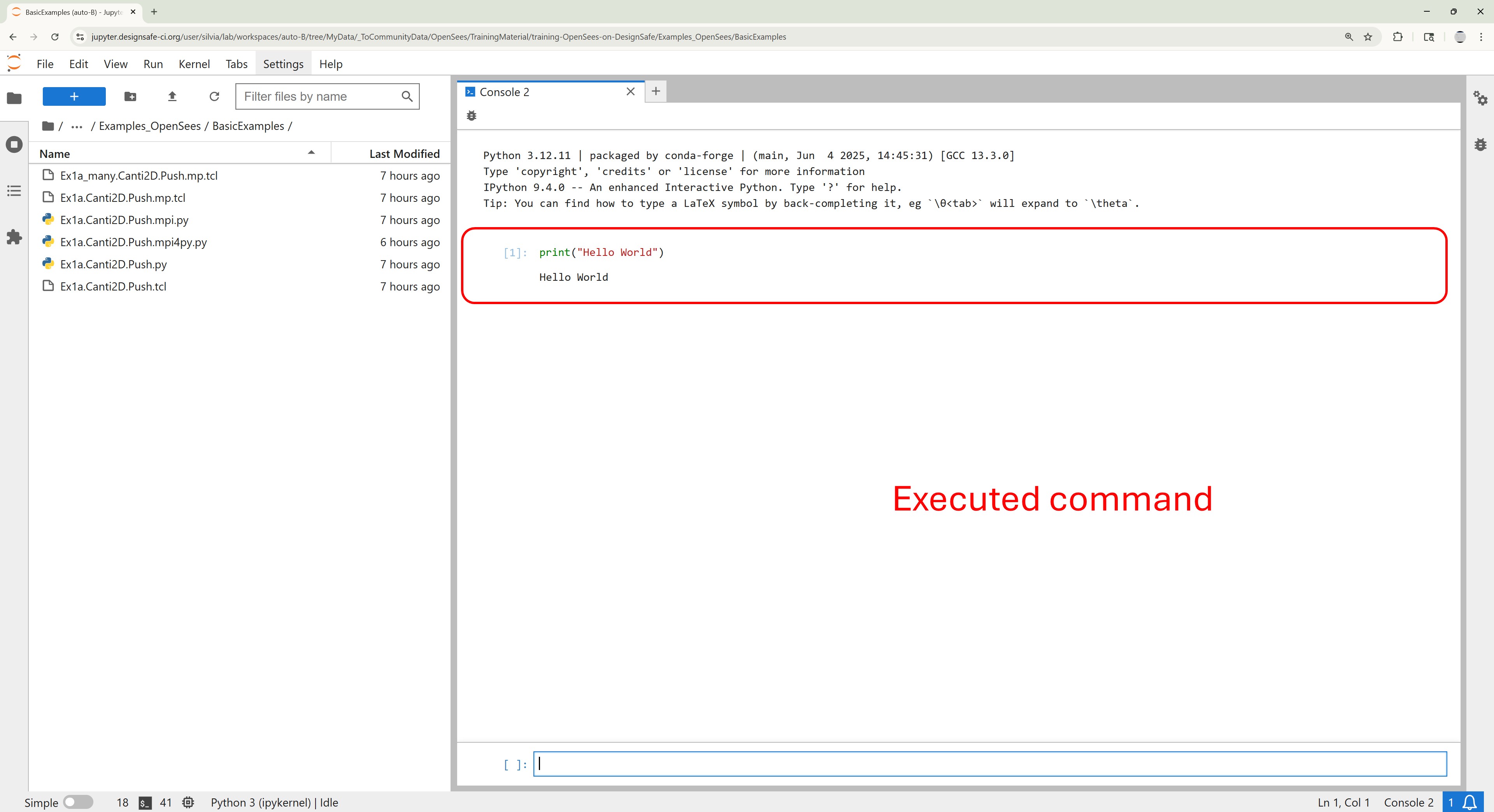Open the Running Terminals and Kernels sidebar
The width and height of the screenshot is (1494, 812).
click(x=14, y=144)
